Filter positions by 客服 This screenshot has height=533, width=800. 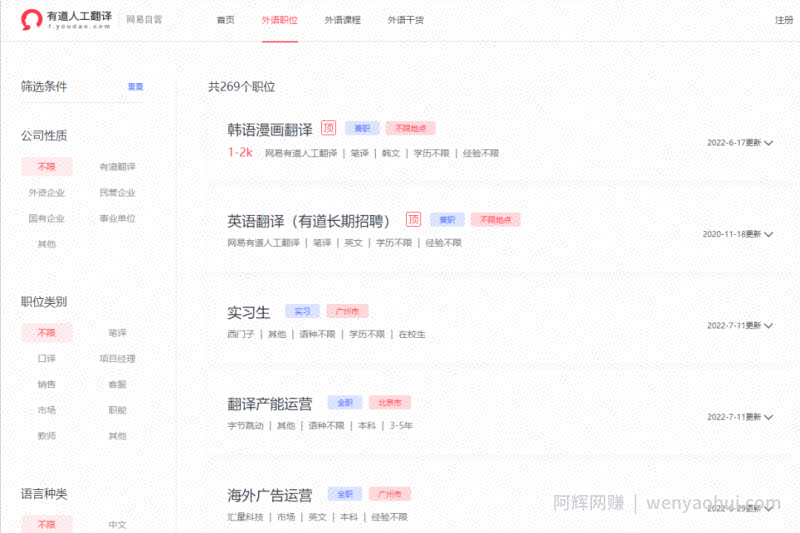[117, 384]
